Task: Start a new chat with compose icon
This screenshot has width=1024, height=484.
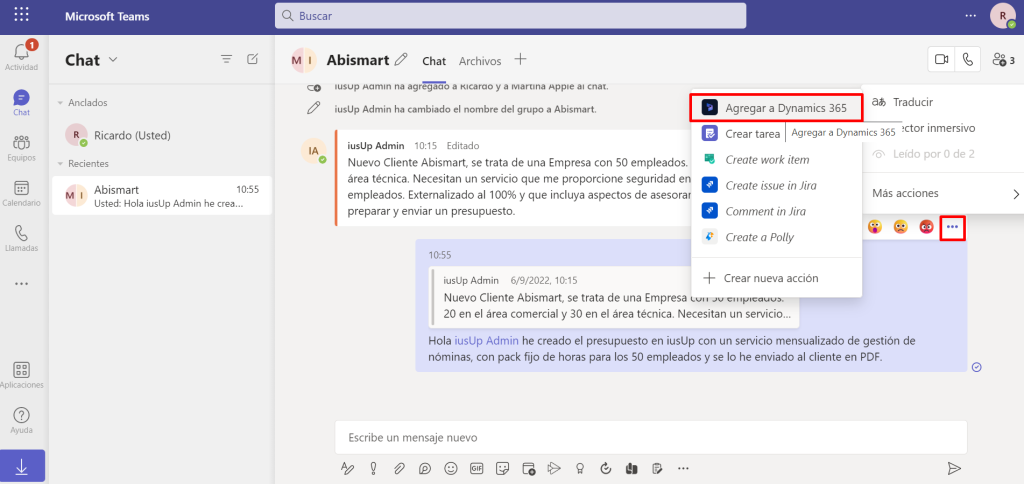Action: (x=253, y=59)
